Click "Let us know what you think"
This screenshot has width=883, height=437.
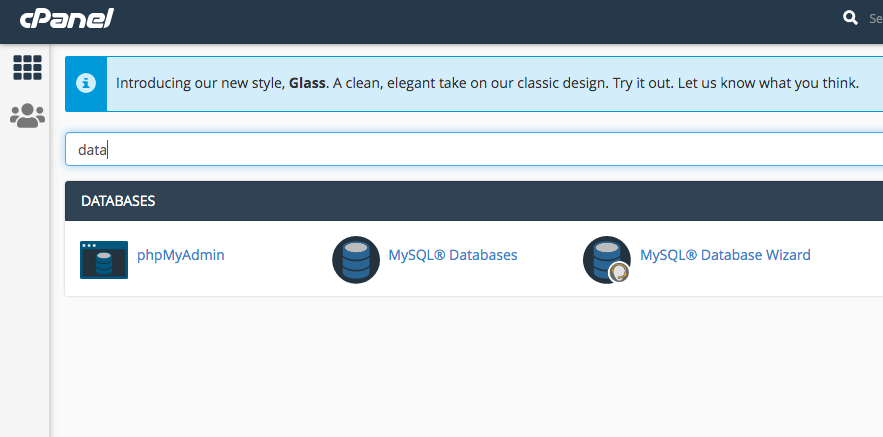[x=768, y=83]
